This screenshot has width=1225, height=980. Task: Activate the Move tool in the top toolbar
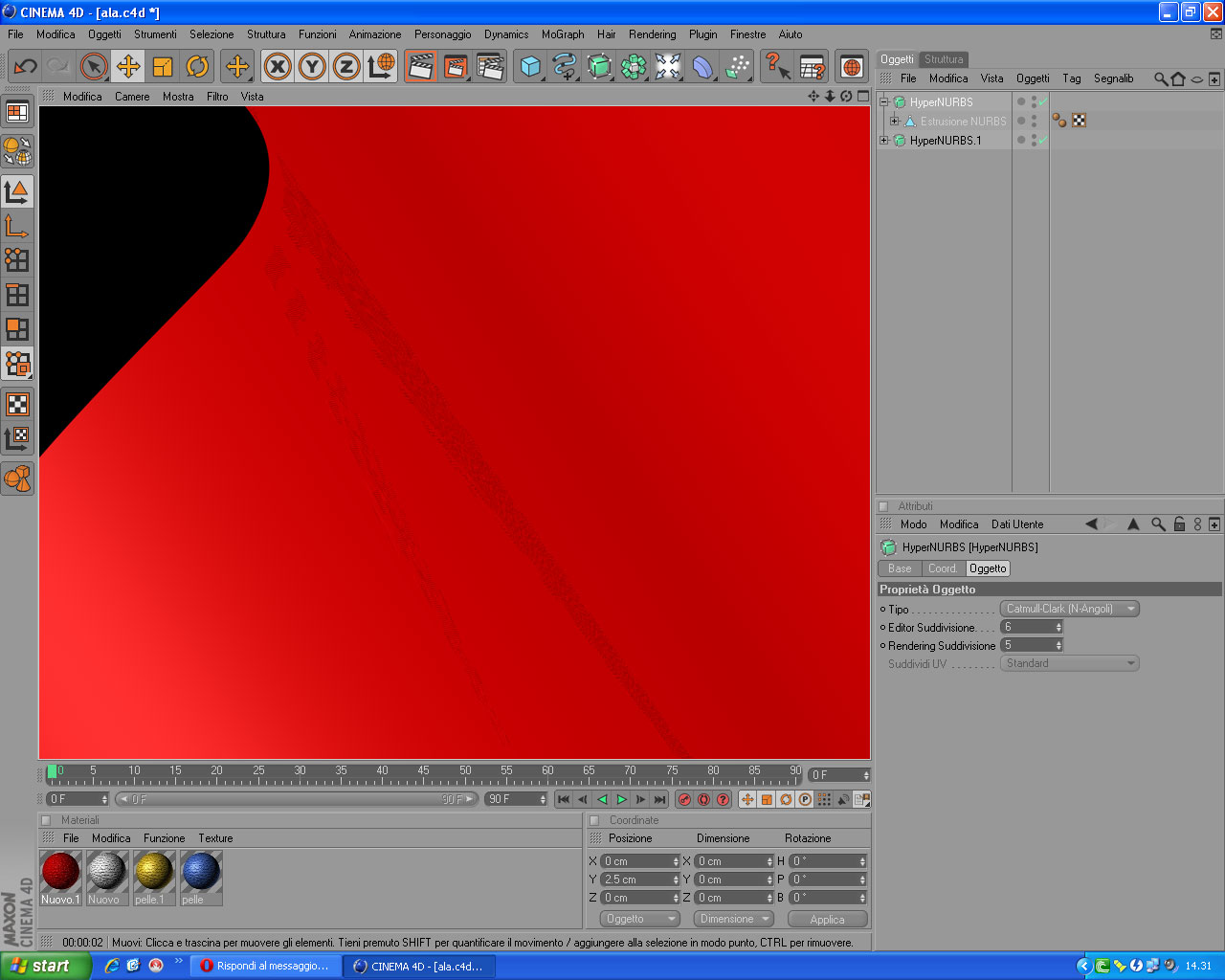[x=128, y=66]
